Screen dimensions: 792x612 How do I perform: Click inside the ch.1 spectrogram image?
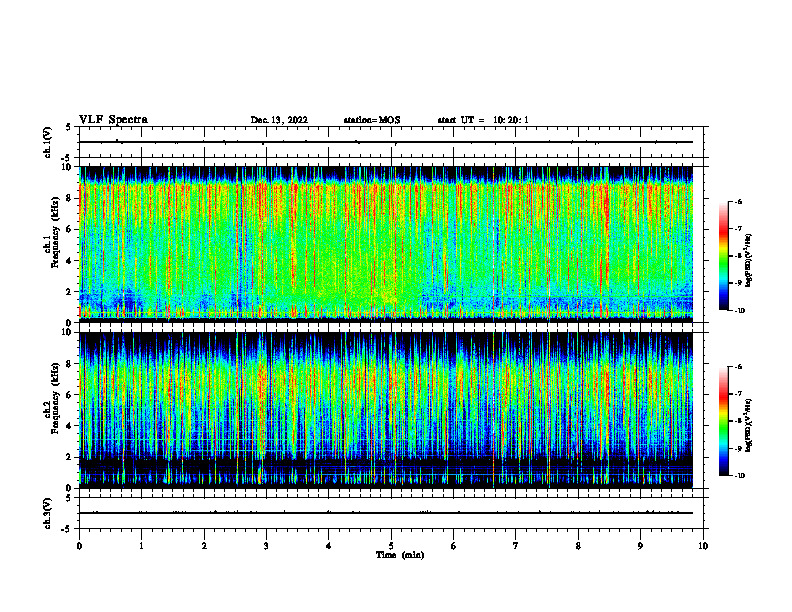point(386,244)
